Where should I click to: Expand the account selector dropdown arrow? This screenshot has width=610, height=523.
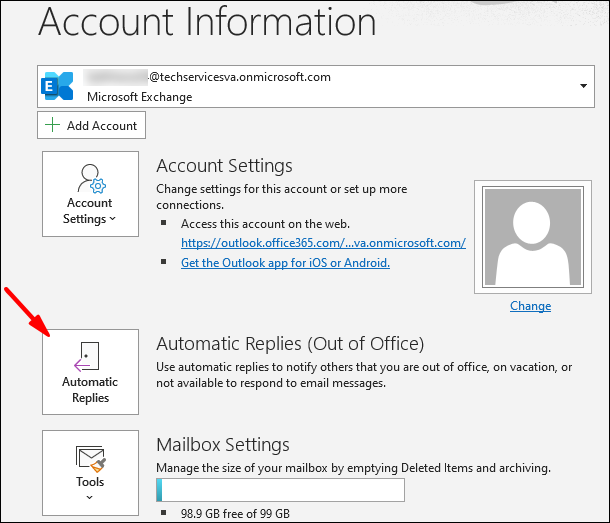click(583, 87)
